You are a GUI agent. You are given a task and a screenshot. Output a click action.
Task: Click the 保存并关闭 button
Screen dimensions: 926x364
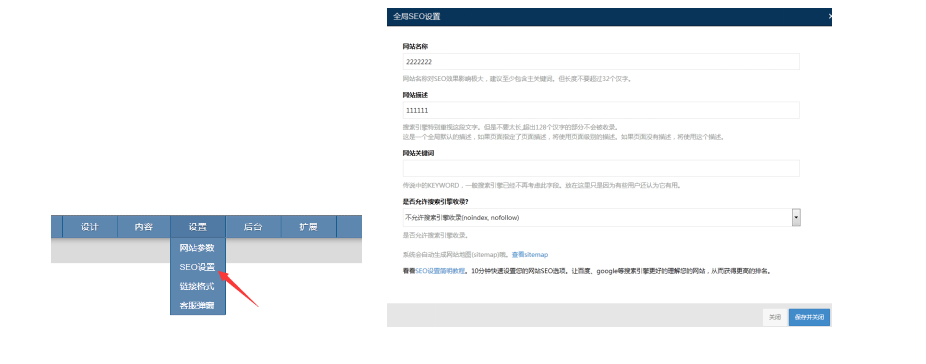click(809, 317)
